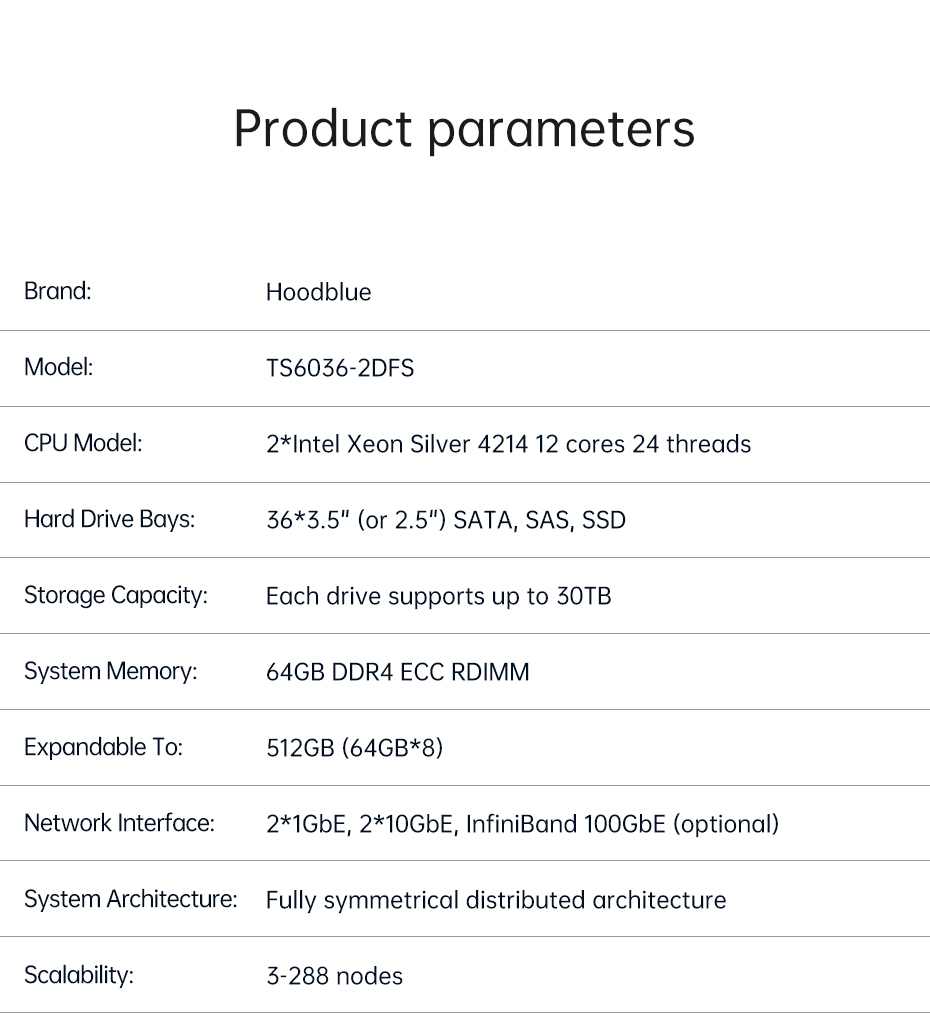Select the "Brand:" label
This screenshot has height=1015, width=930.
pos(58,291)
